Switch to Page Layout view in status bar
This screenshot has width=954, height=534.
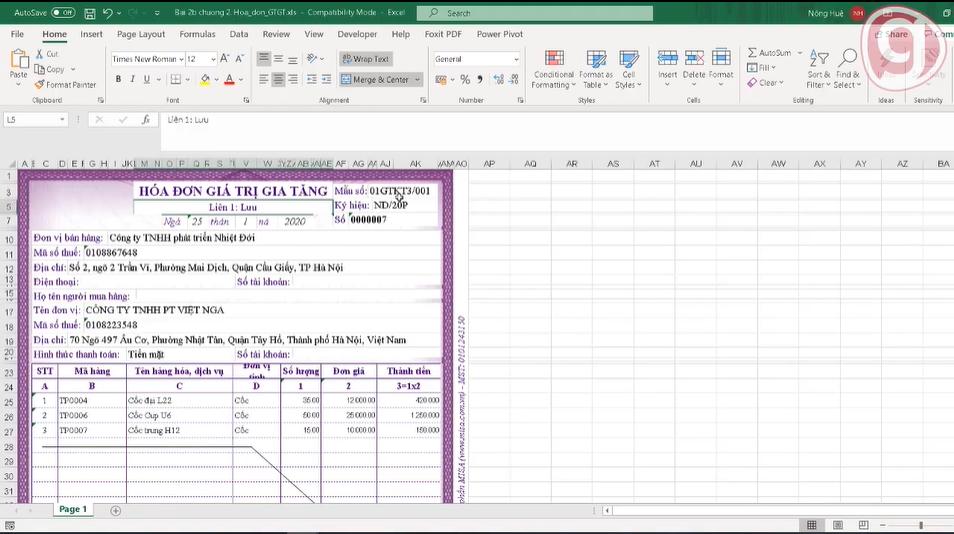(x=839, y=525)
